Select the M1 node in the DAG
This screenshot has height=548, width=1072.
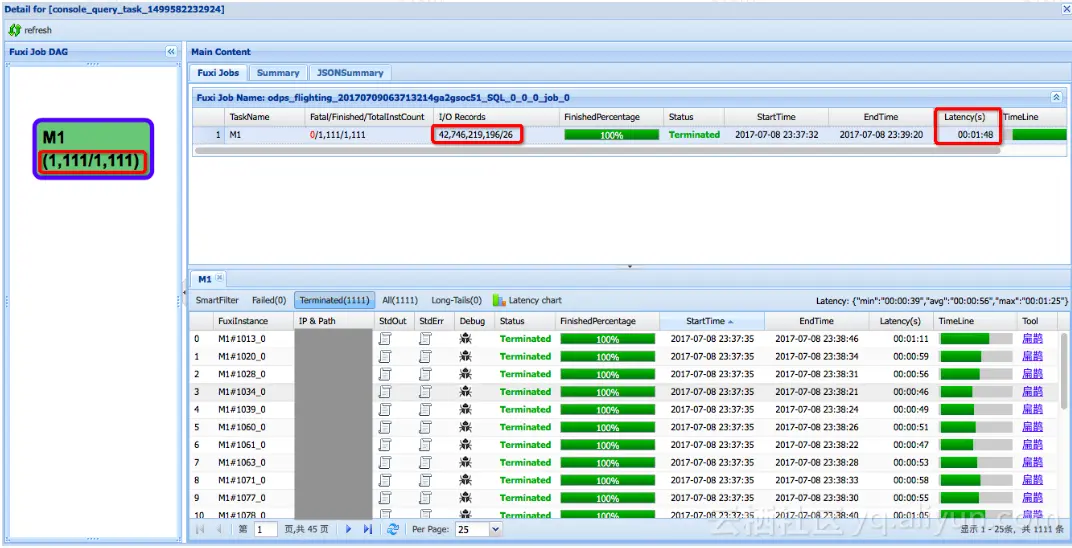(x=93, y=149)
